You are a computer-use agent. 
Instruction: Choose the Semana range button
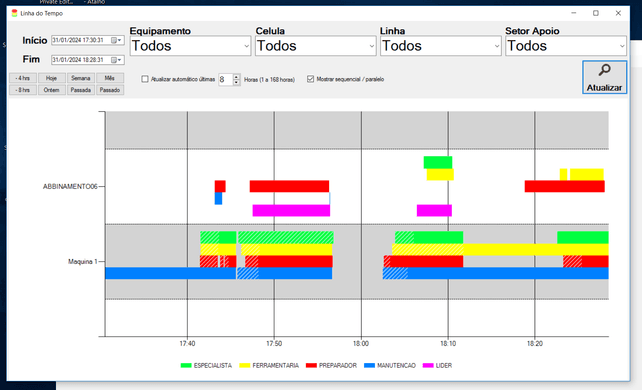coord(81,78)
